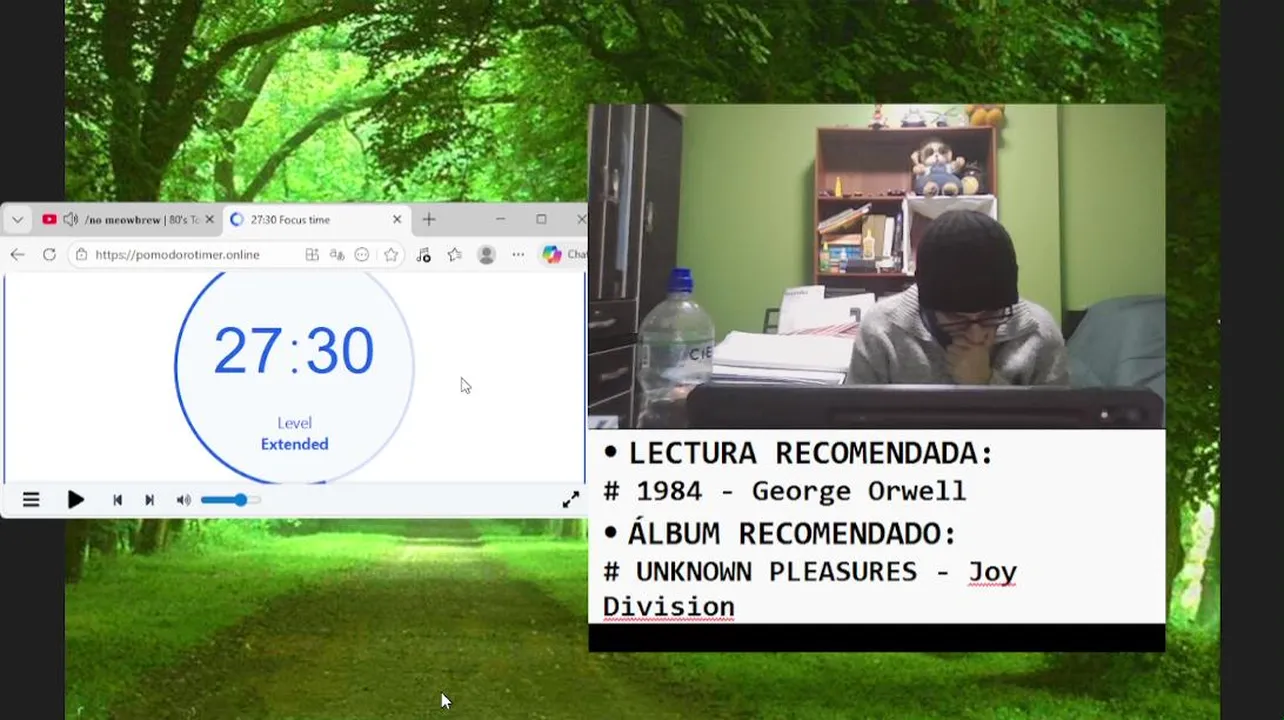Open browser Settings and more menu

[x=518, y=255]
